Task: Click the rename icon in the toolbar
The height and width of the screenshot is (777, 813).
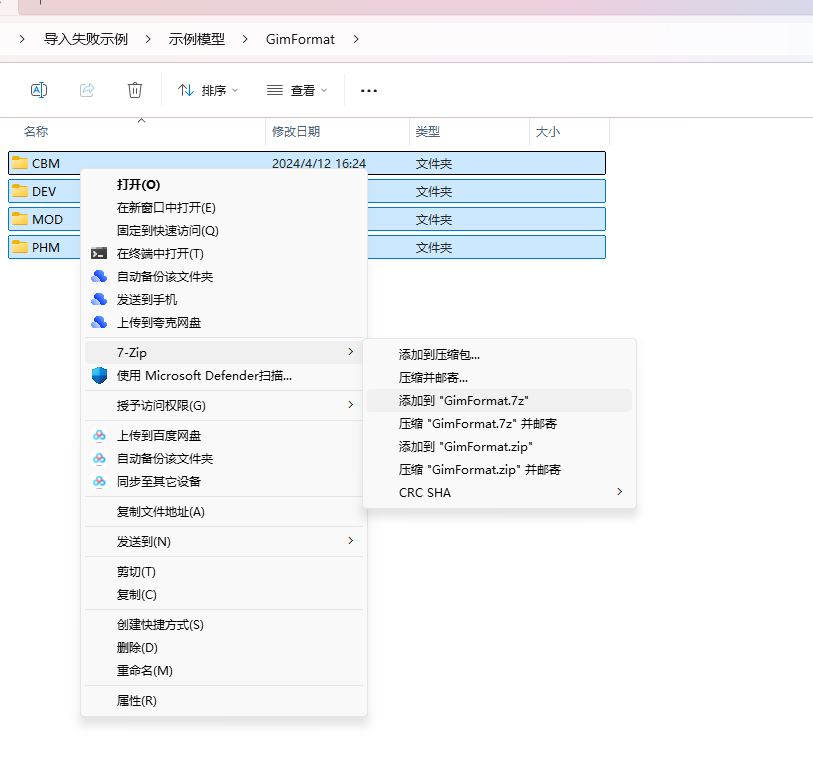Action: pyautogui.click(x=39, y=90)
